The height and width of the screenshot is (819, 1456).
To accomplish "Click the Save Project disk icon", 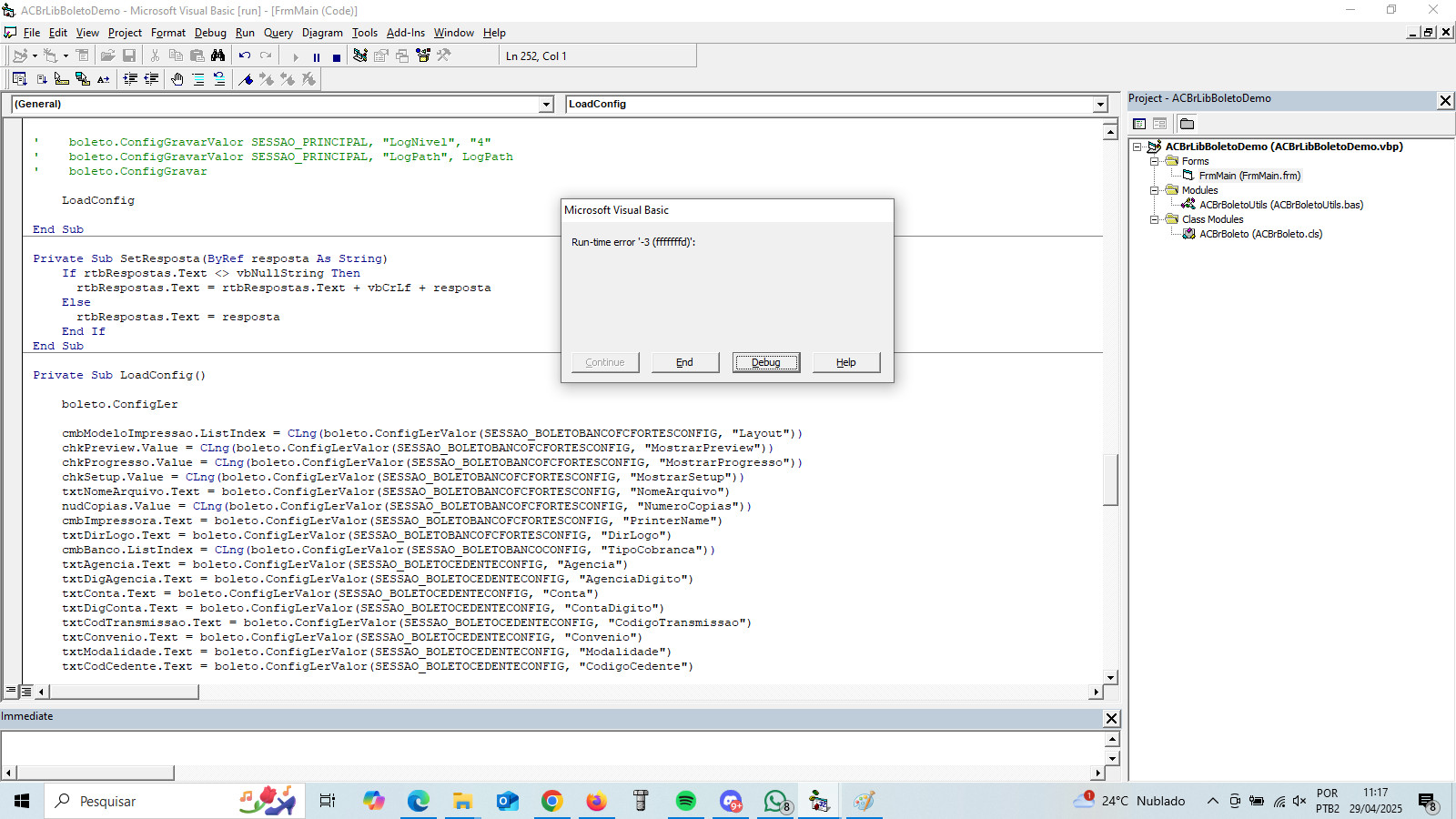I will point(129,56).
